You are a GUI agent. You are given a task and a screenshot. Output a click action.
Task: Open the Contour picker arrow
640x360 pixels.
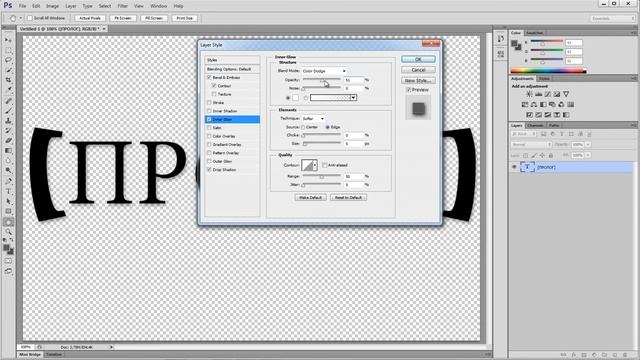(315, 165)
